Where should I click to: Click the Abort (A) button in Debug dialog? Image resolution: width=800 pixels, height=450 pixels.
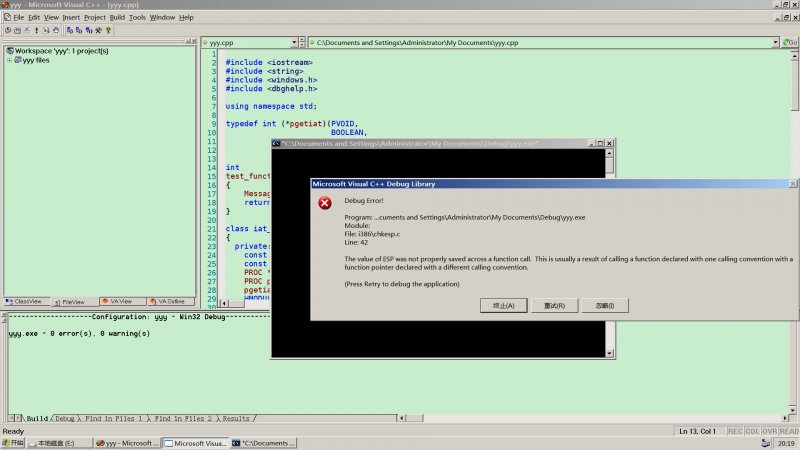[x=504, y=306]
